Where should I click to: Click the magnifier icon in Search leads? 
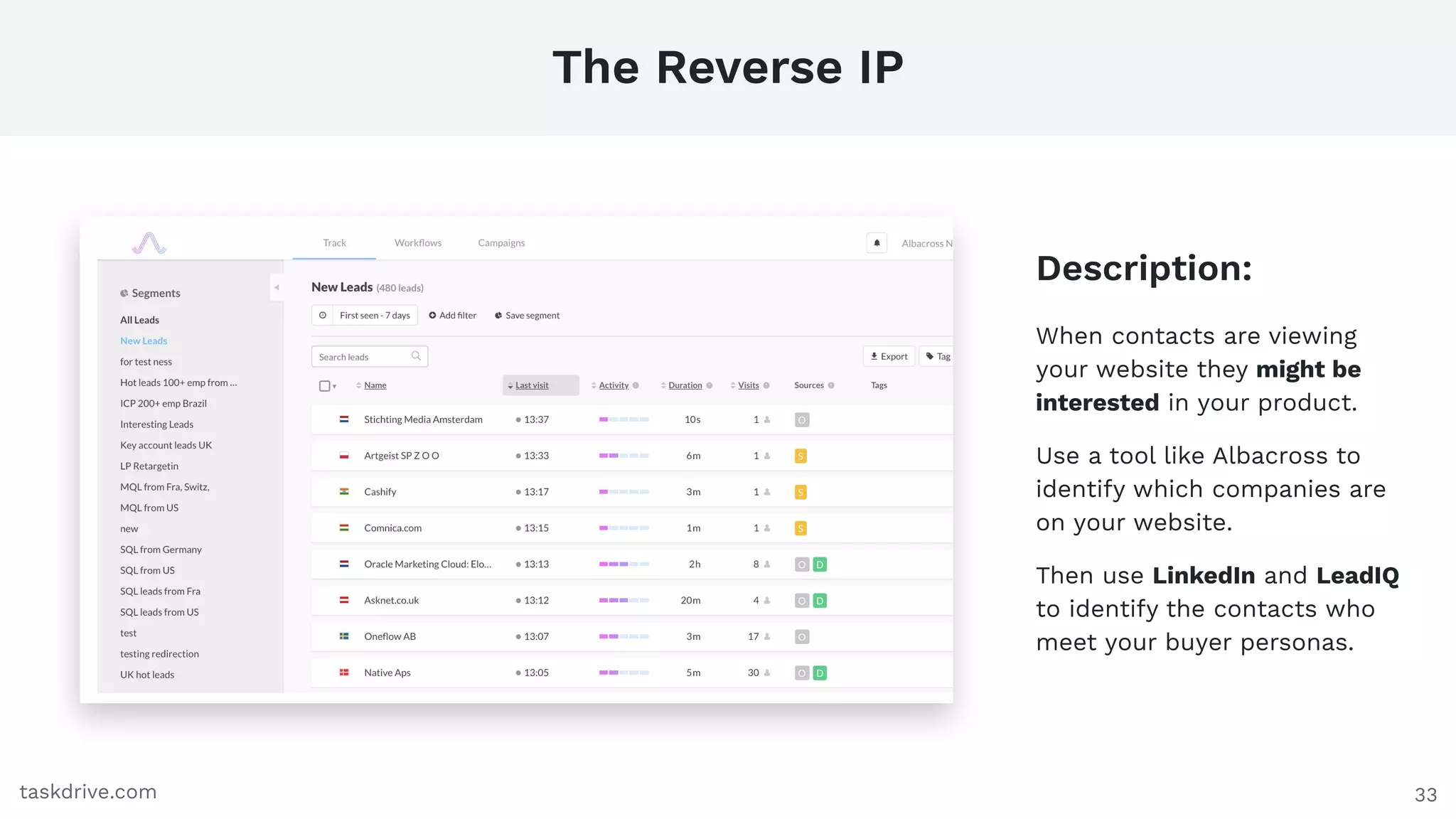pyautogui.click(x=416, y=356)
